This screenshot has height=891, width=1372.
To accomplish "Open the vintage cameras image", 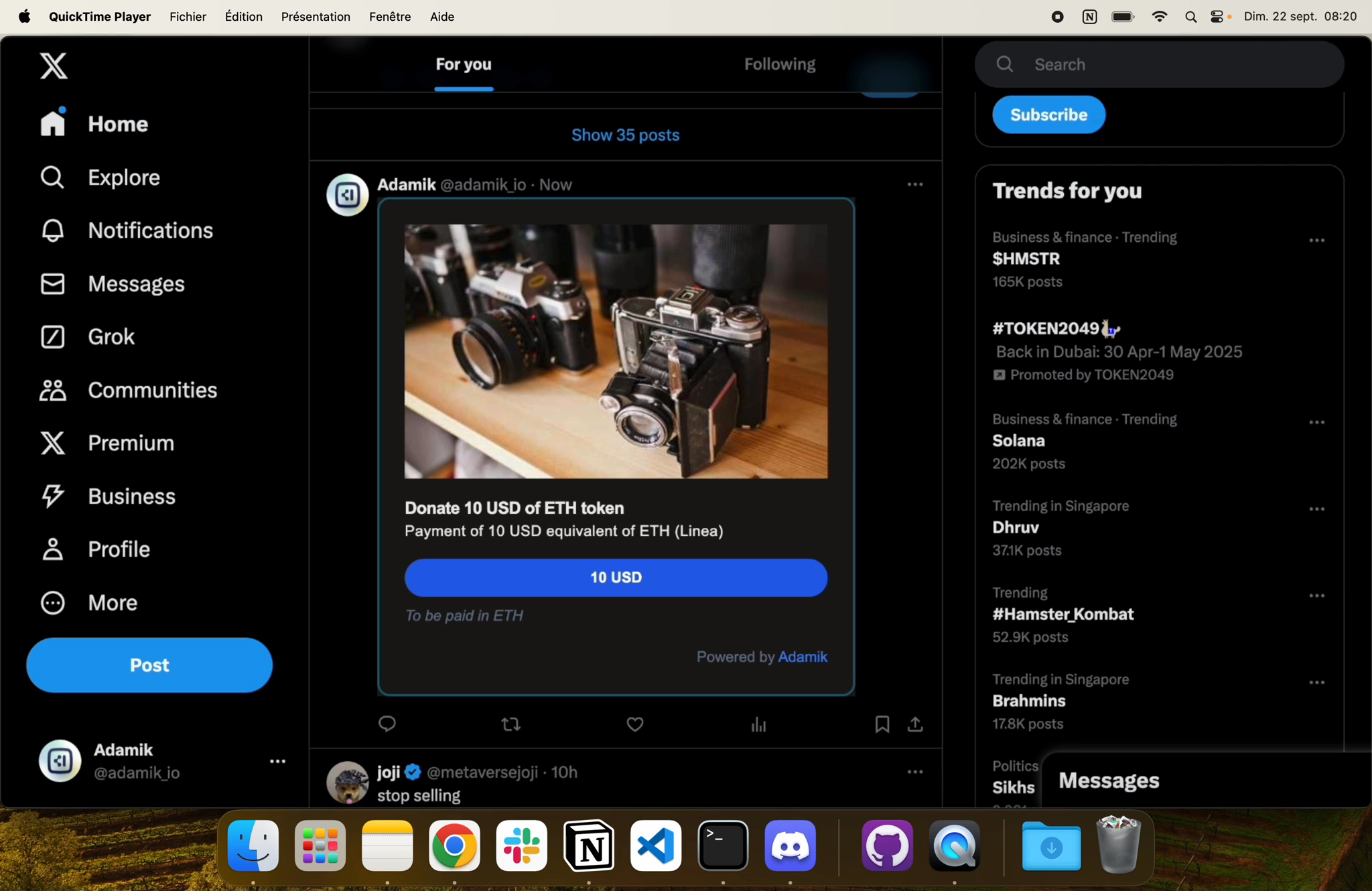I will tap(616, 351).
